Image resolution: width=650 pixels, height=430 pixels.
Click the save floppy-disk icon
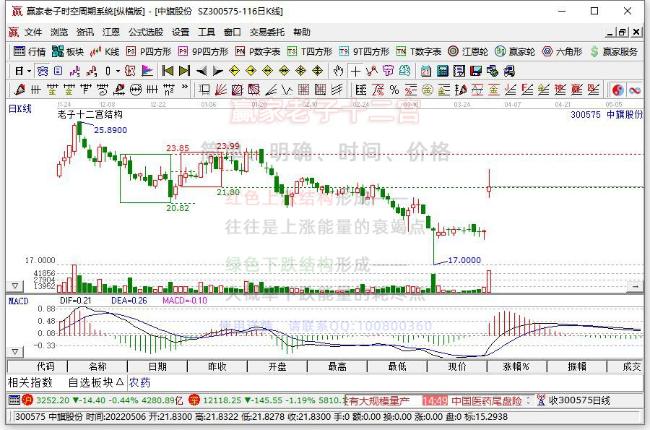(x=475, y=71)
